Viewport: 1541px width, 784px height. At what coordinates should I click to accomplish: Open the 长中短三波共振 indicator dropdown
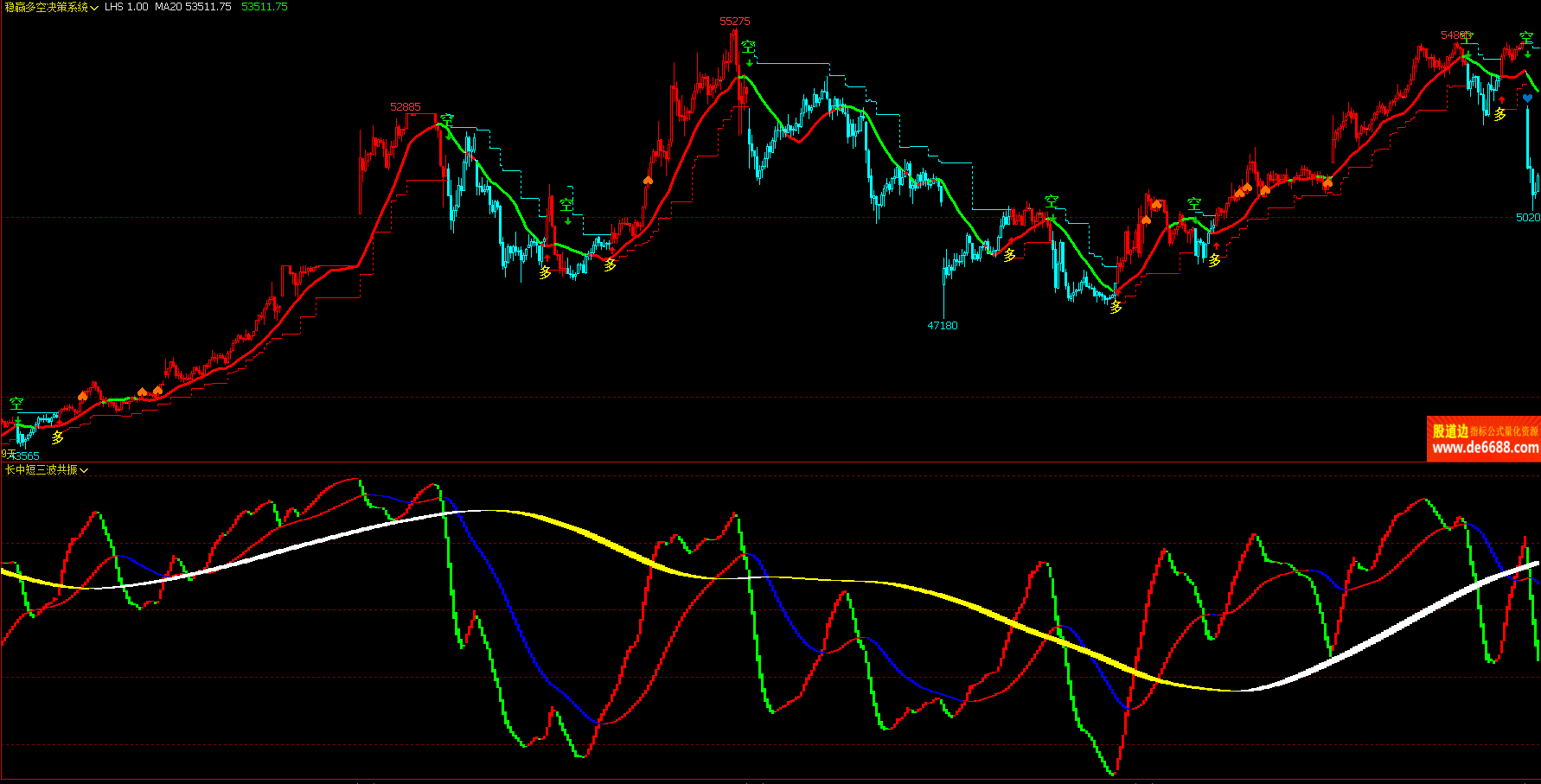pyautogui.click(x=84, y=470)
